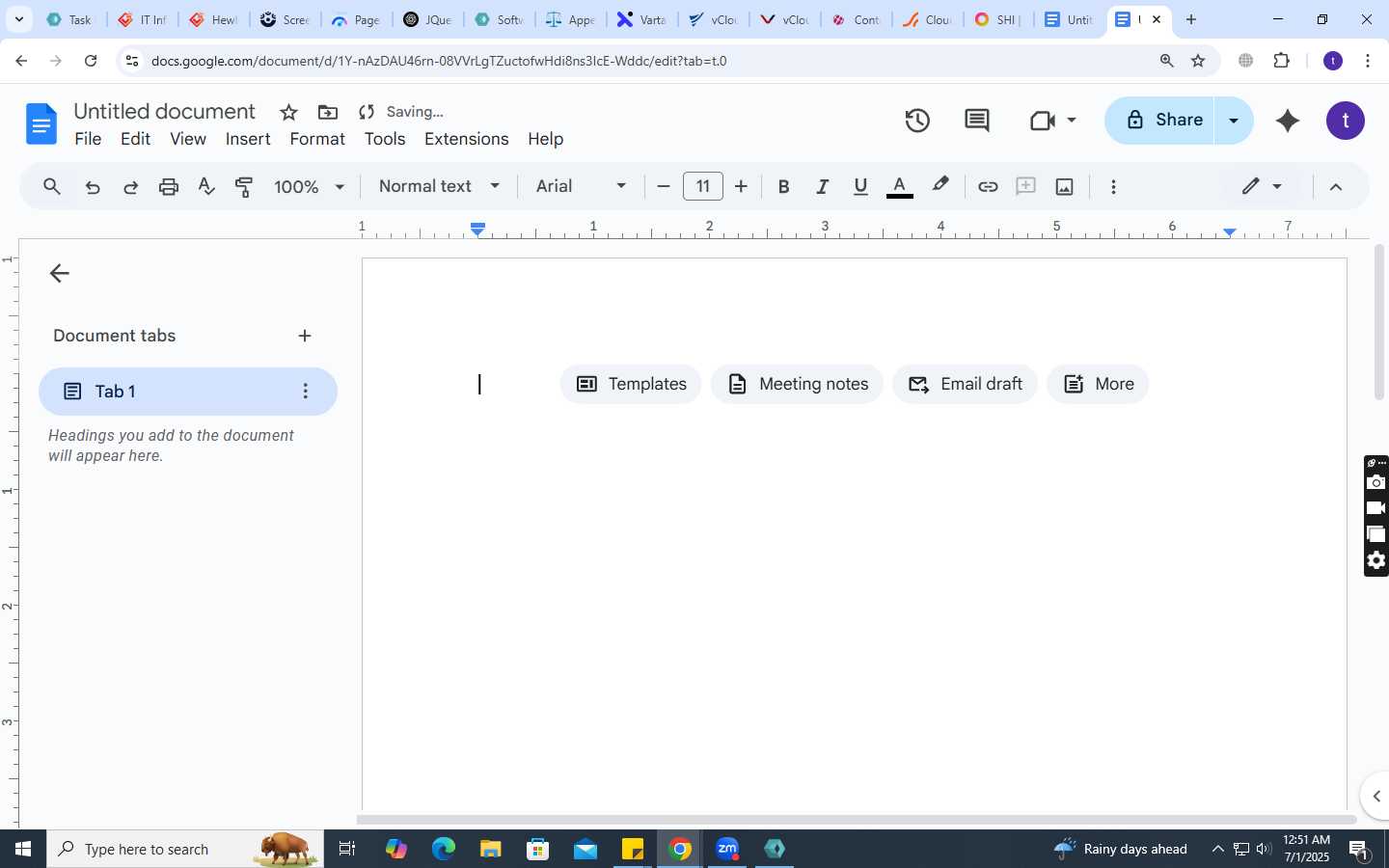Open Chrome zoom indicator icon
This screenshot has width=1389, height=868.
(1166, 61)
